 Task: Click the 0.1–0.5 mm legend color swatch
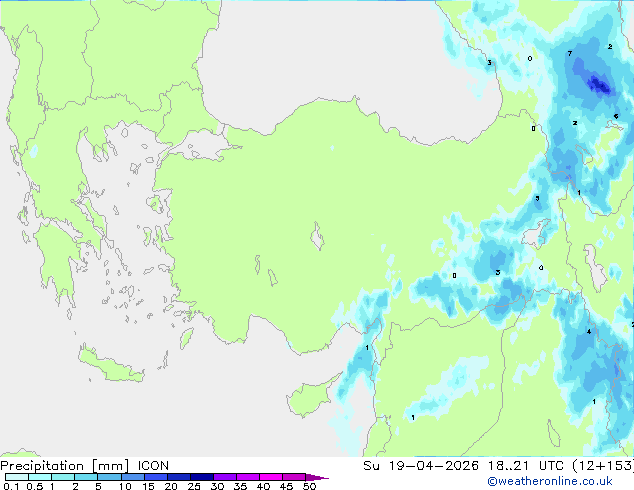17,477
